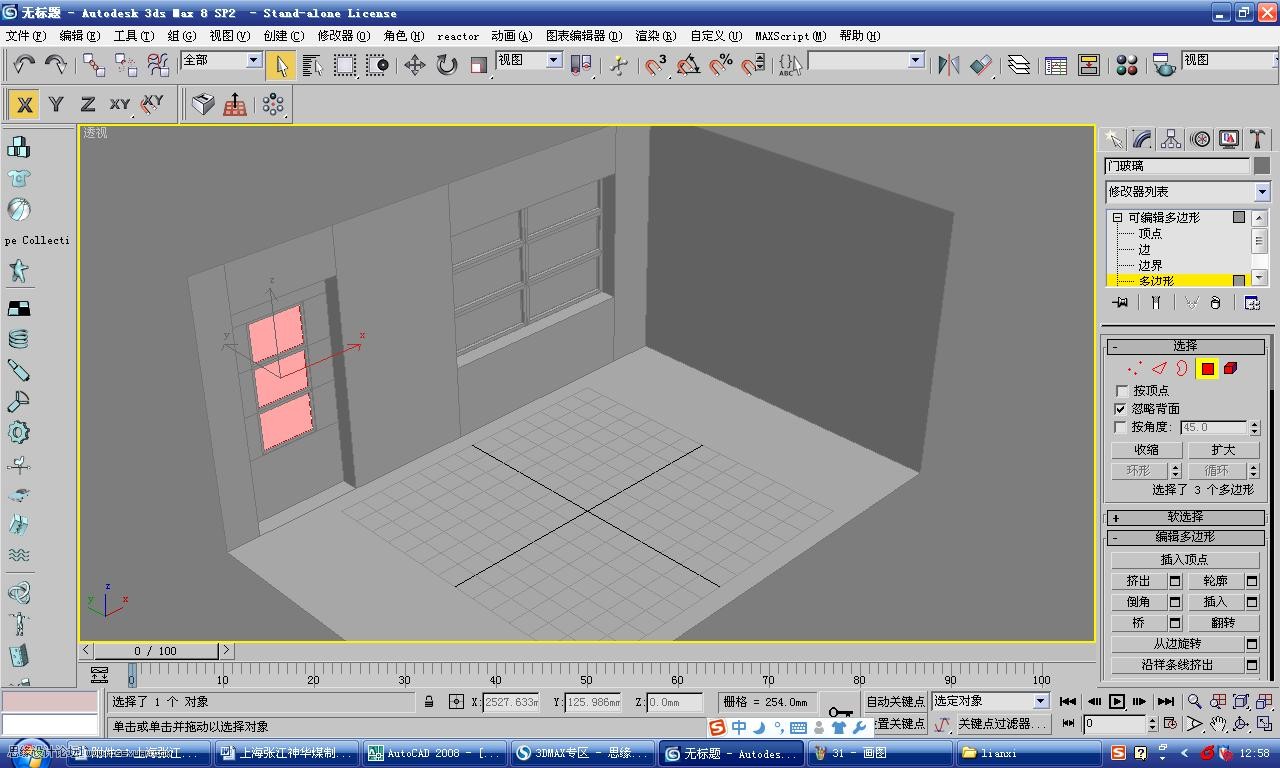Restrict to Z axis constraint
This screenshot has height=768, width=1280.
point(88,104)
